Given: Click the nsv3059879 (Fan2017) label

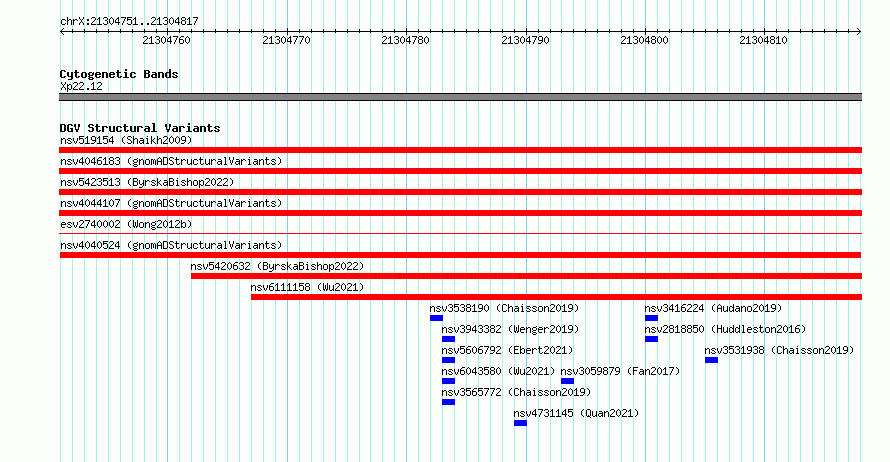Looking at the screenshot, I should coord(620,371).
